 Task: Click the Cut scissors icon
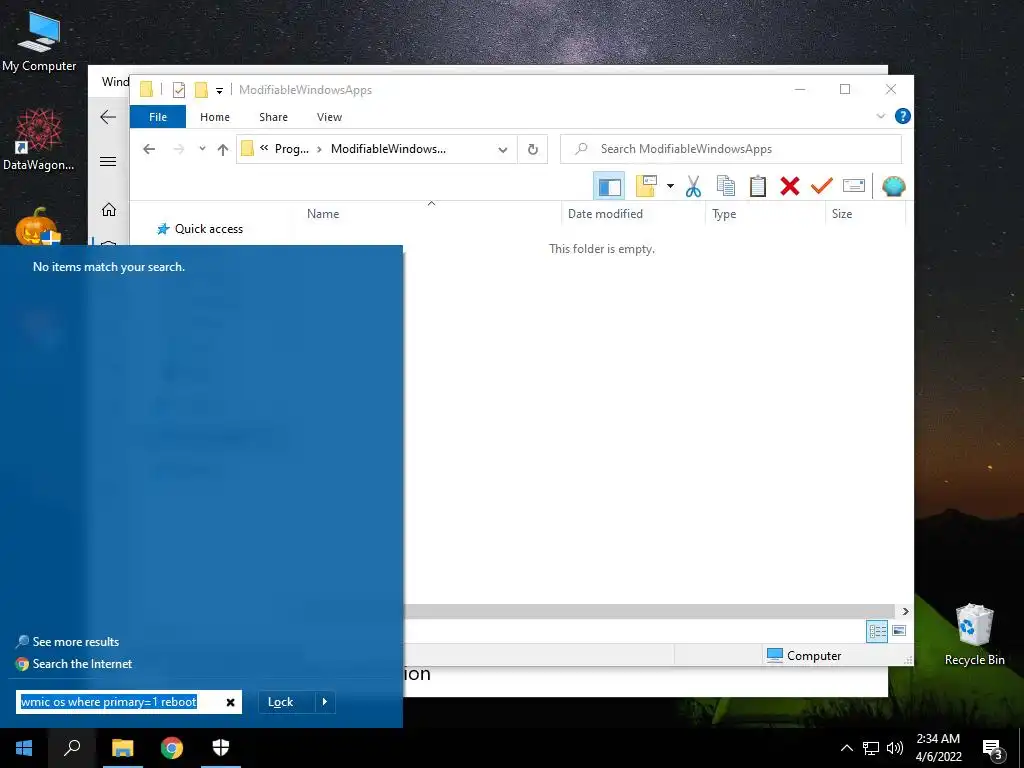[693, 187]
